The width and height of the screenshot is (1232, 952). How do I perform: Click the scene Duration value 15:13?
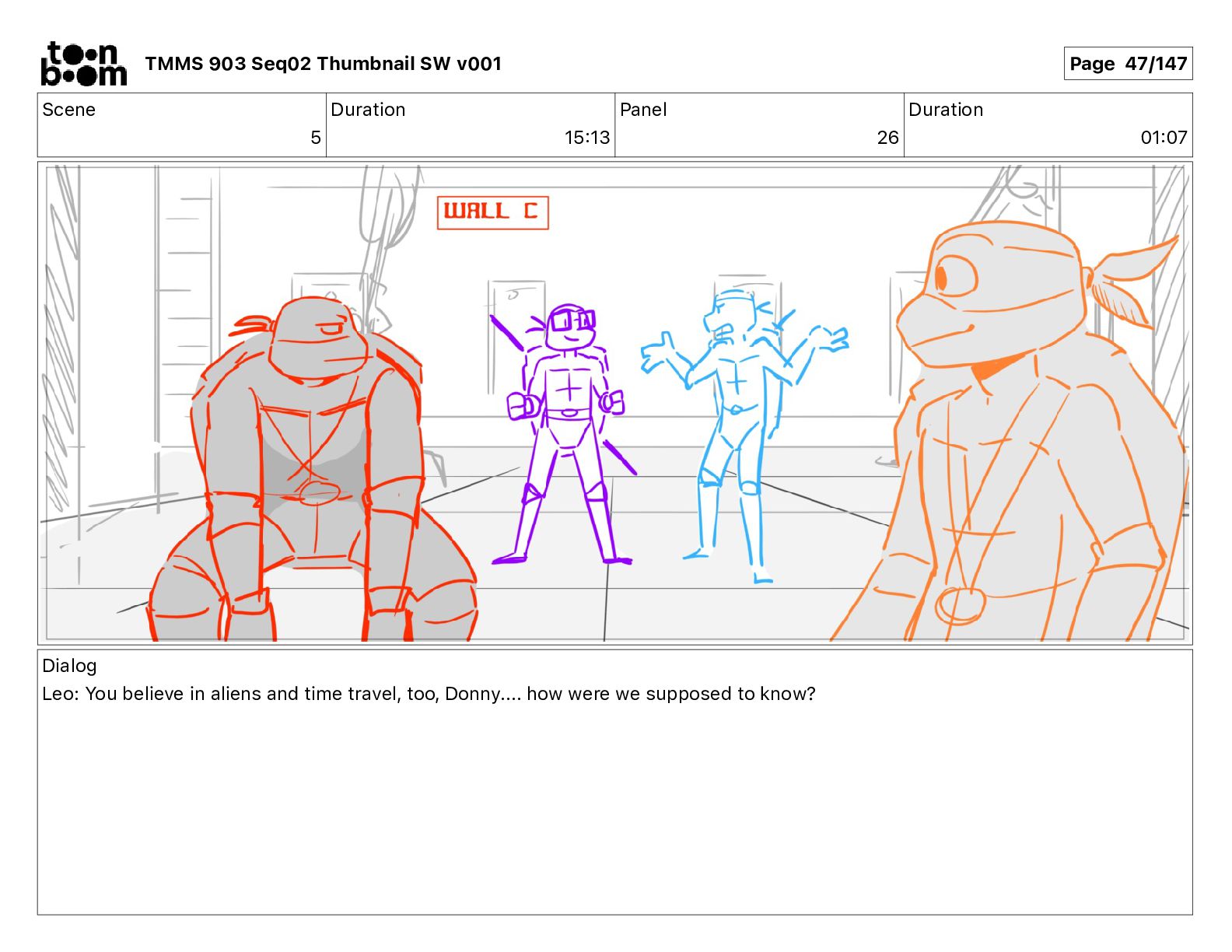coord(587,138)
